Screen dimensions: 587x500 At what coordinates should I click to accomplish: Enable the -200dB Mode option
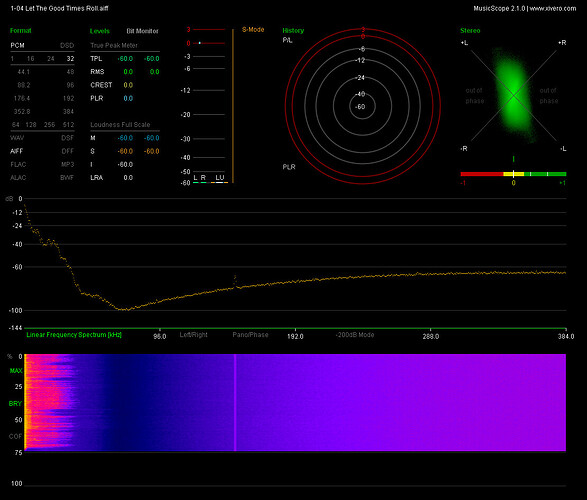(x=355, y=335)
